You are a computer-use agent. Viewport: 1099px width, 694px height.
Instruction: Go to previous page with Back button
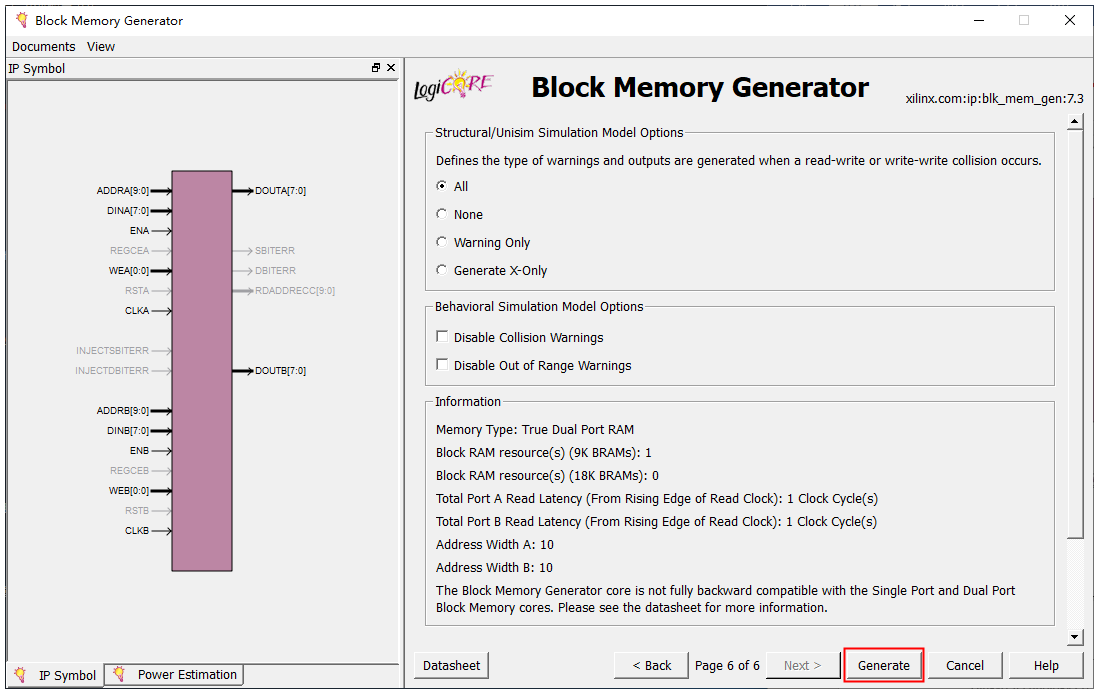click(x=651, y=665)
